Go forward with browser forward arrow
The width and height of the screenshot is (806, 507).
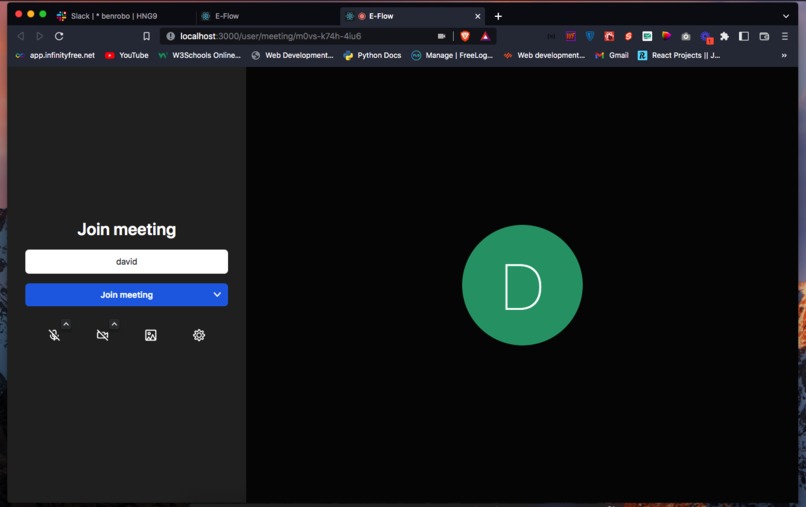[40, 36]
